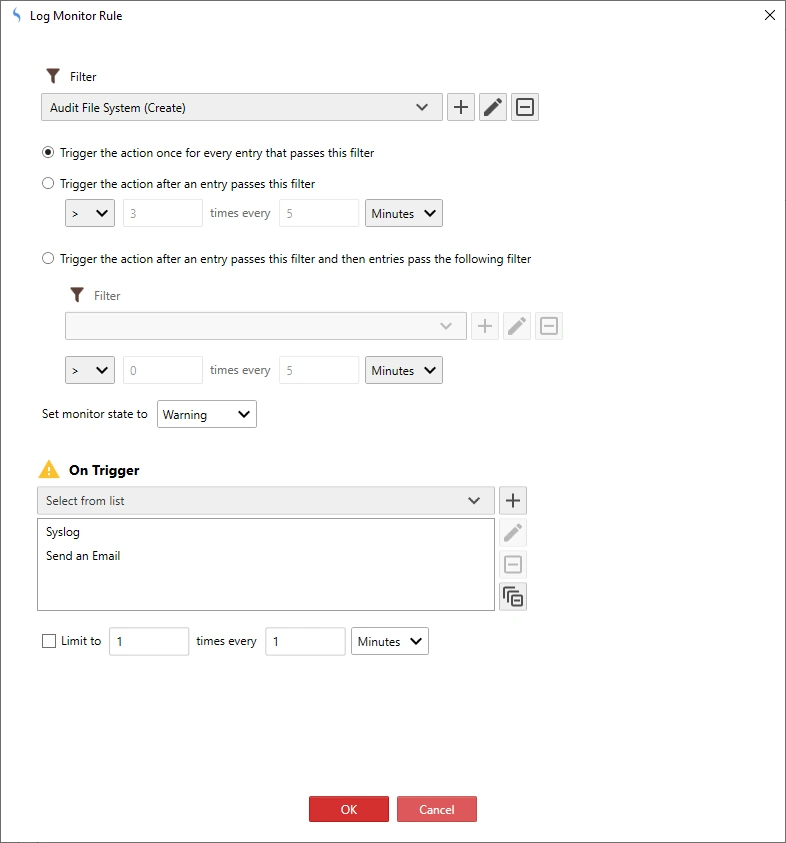Click the add filter plus icon

(460, 107)
